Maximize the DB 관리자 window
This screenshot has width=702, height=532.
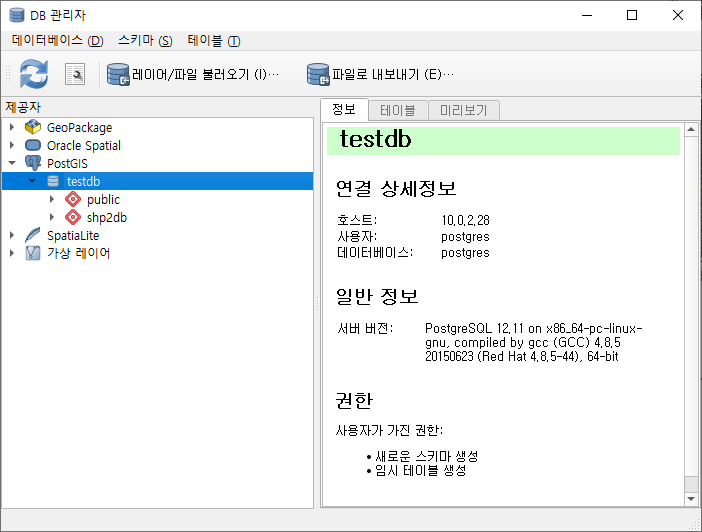point(632,15)
